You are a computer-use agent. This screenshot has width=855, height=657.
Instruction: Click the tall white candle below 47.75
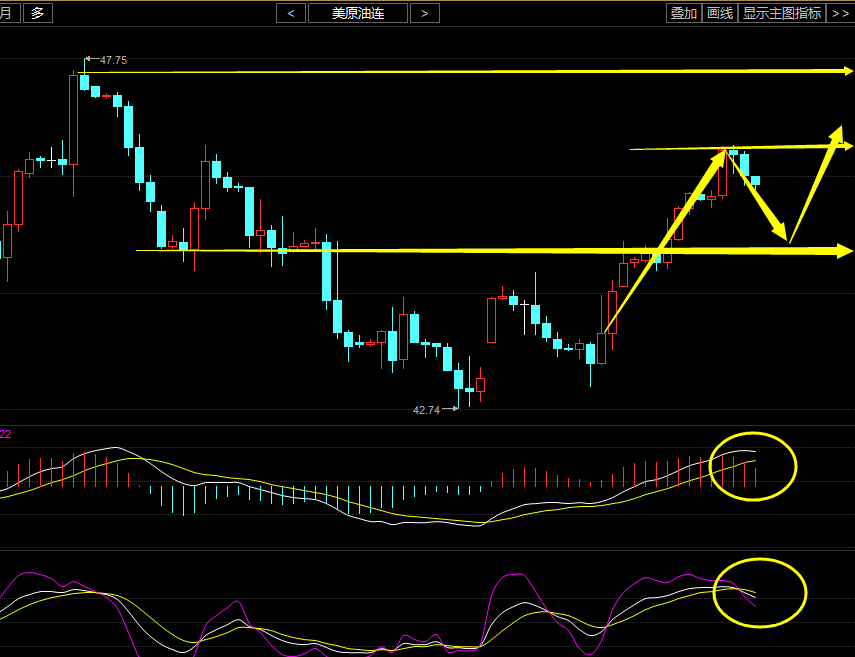coord(73,120)
